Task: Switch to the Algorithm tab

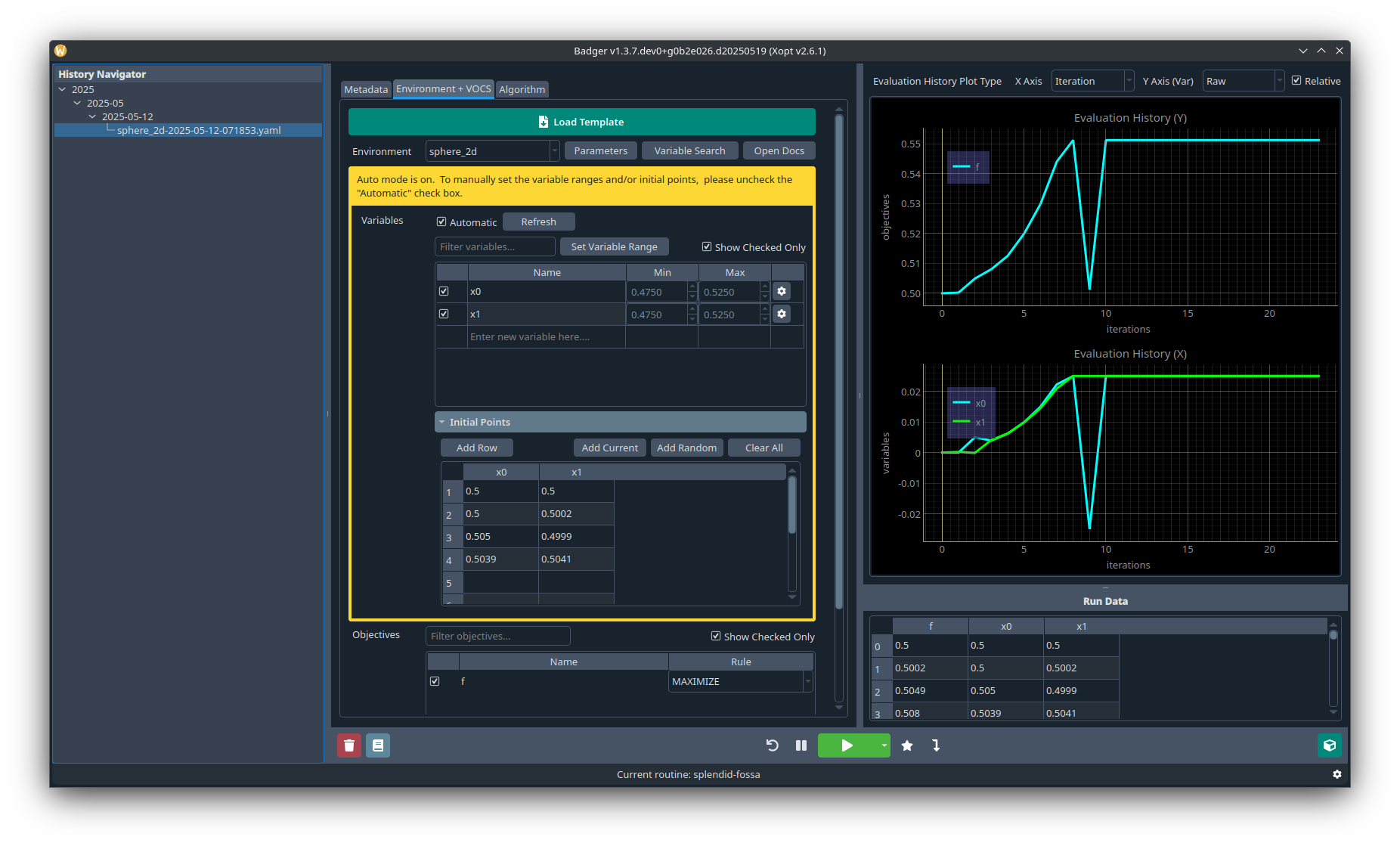Action: pyautogui.click(x=522, y=89)
